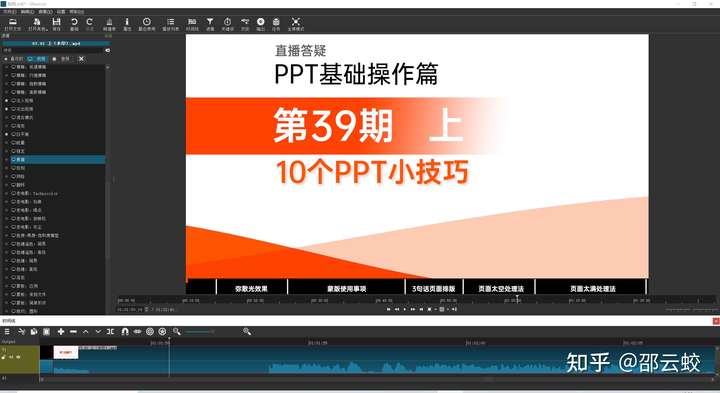Adjust the timeline zoom slider
This screenshot has height=393, width=720.
point(199,331)
